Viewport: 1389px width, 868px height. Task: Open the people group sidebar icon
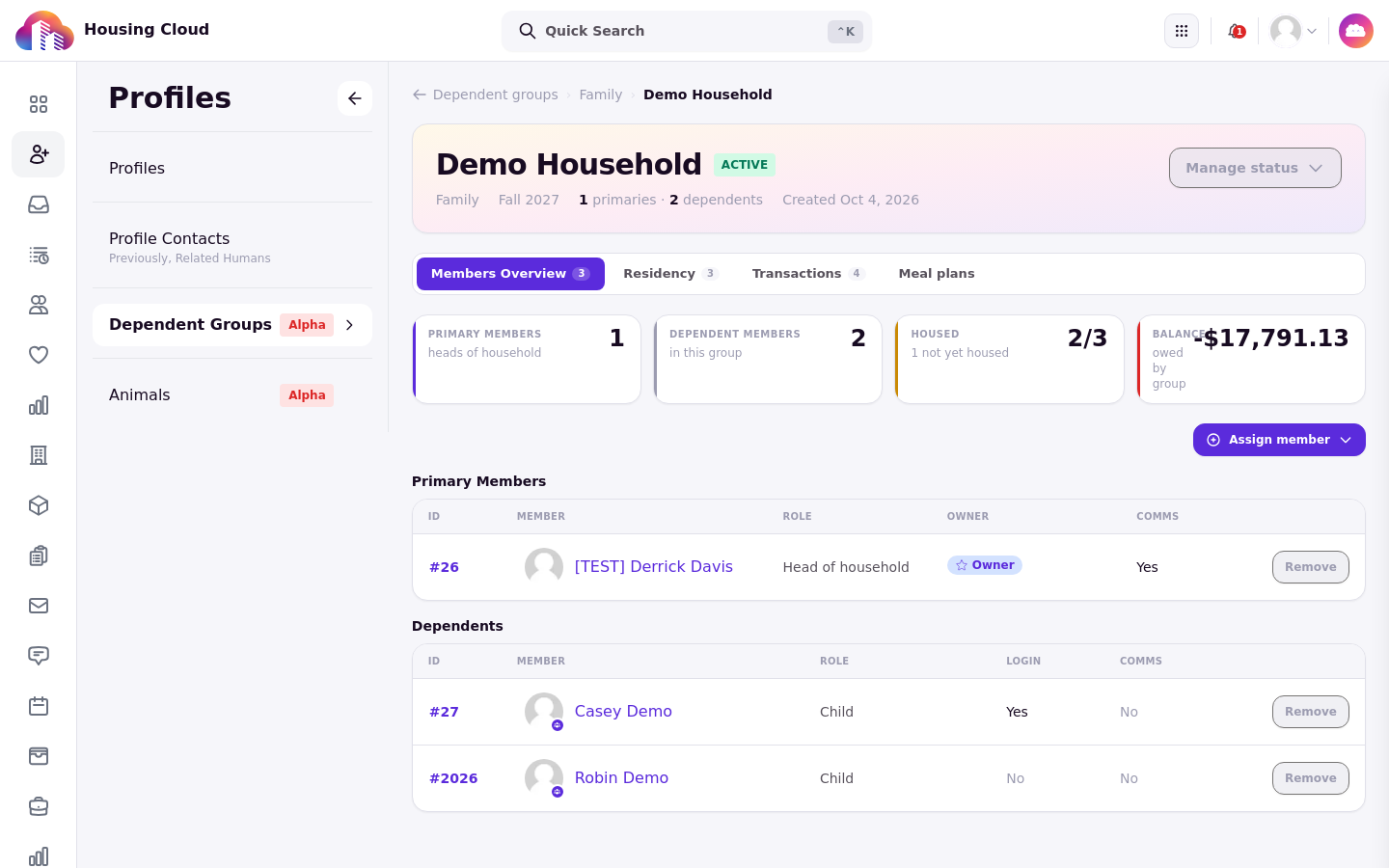pyautogui.click(x=39, y=305)
